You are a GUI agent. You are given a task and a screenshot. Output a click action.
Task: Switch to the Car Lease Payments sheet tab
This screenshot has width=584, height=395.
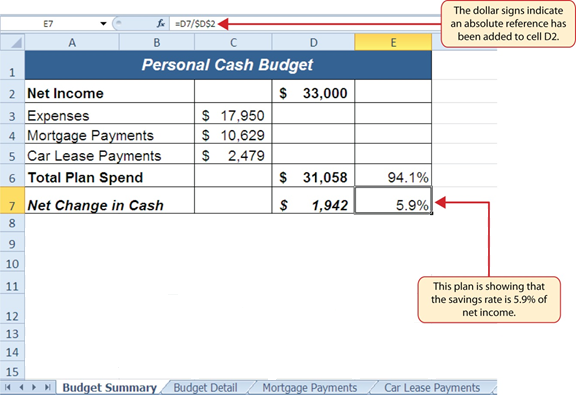pyautogui.click(x=432, y=388)
